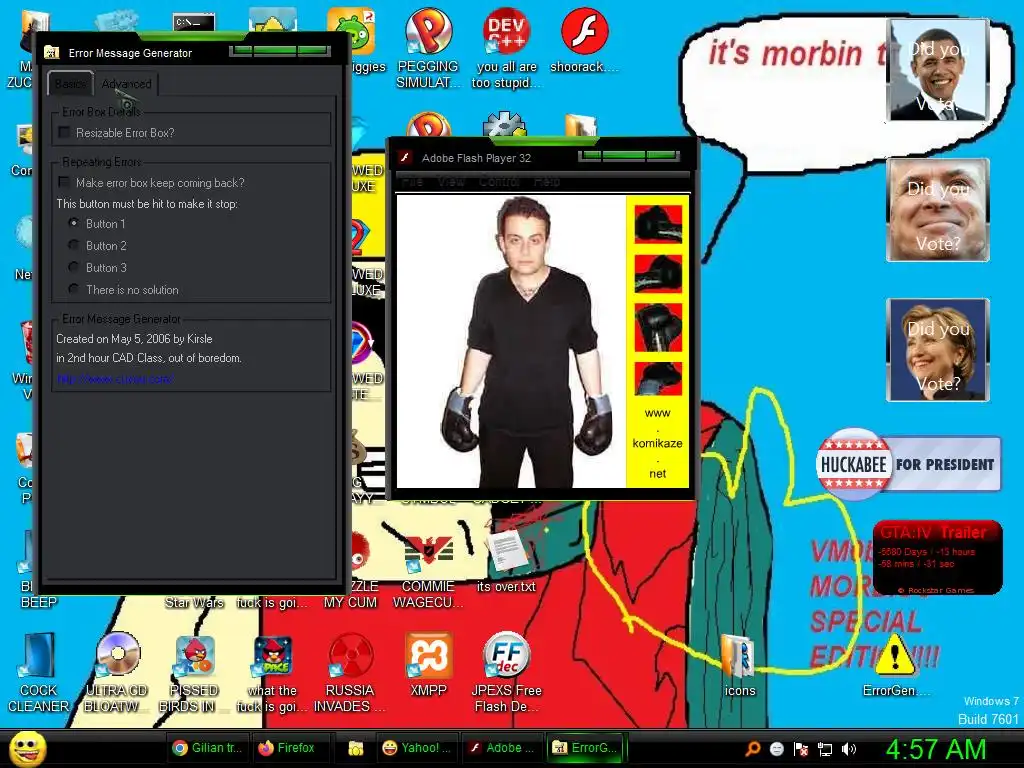Click the blue hyperlink in Error Message Generator
The height and width of the screenshot is (768, 1024).
(x=114, y=379)
